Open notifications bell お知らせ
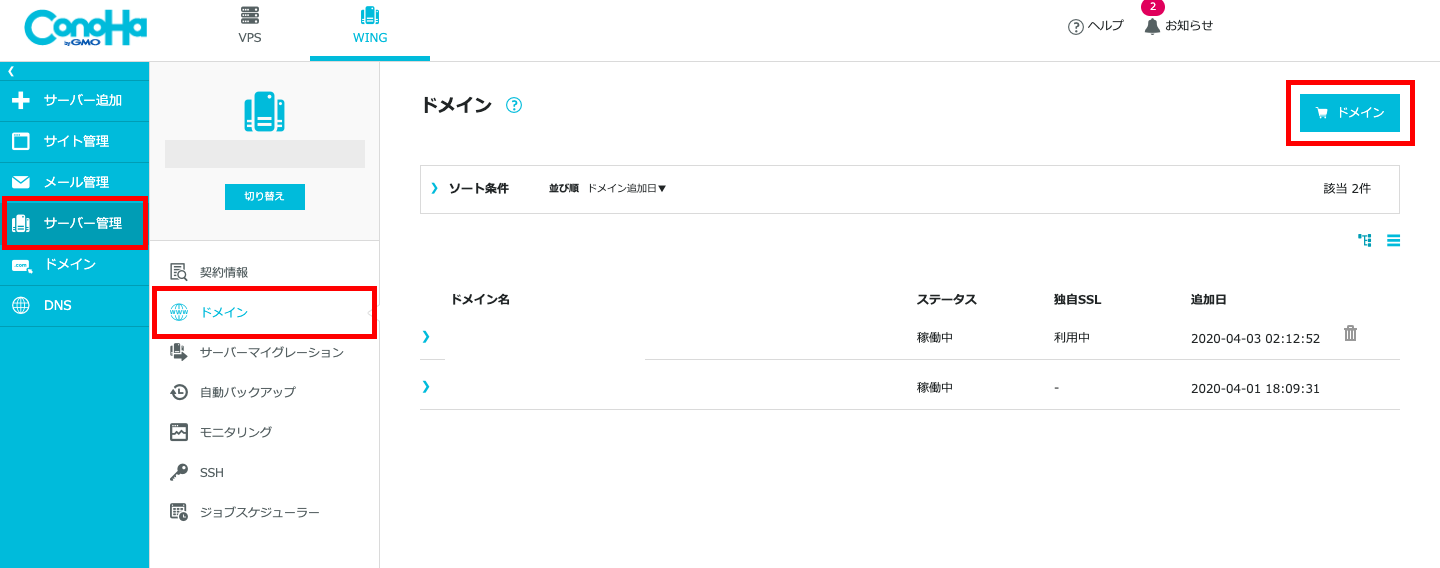Screen dimensions: 1440x568 1179,26
